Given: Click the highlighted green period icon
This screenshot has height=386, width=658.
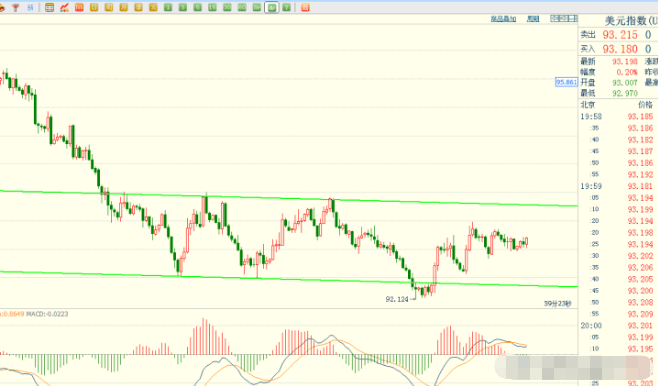Looking at the screenshot, I should coord(272,7).
